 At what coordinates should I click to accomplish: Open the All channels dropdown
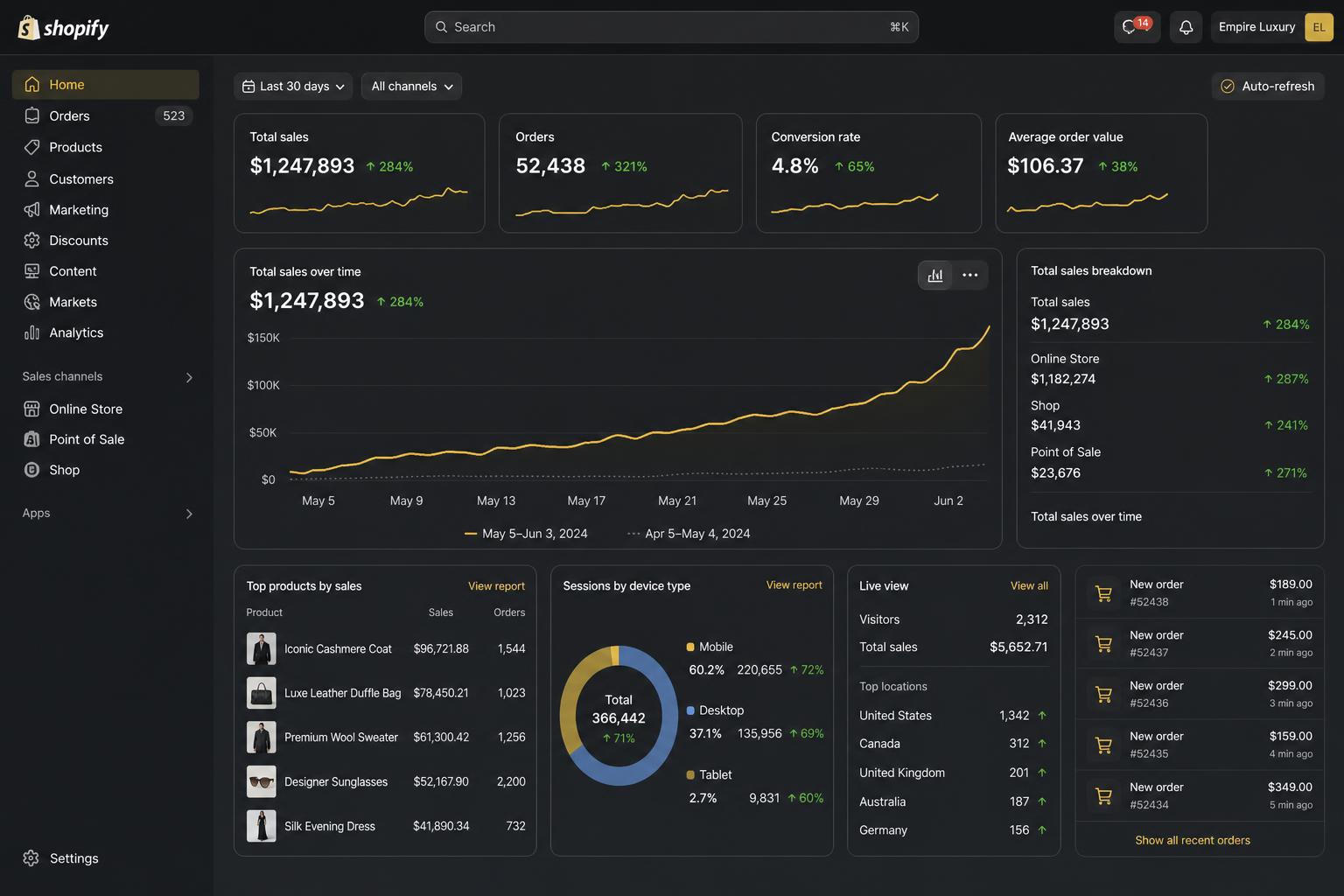coord(411,86)
